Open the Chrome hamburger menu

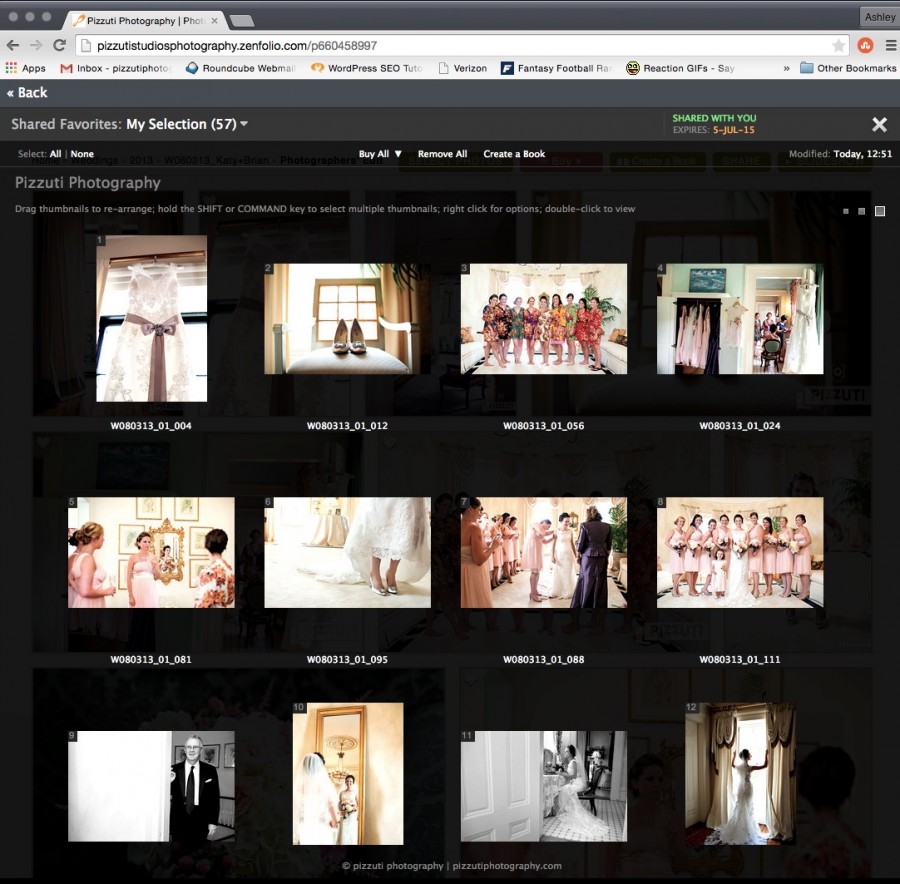(890, 45)
